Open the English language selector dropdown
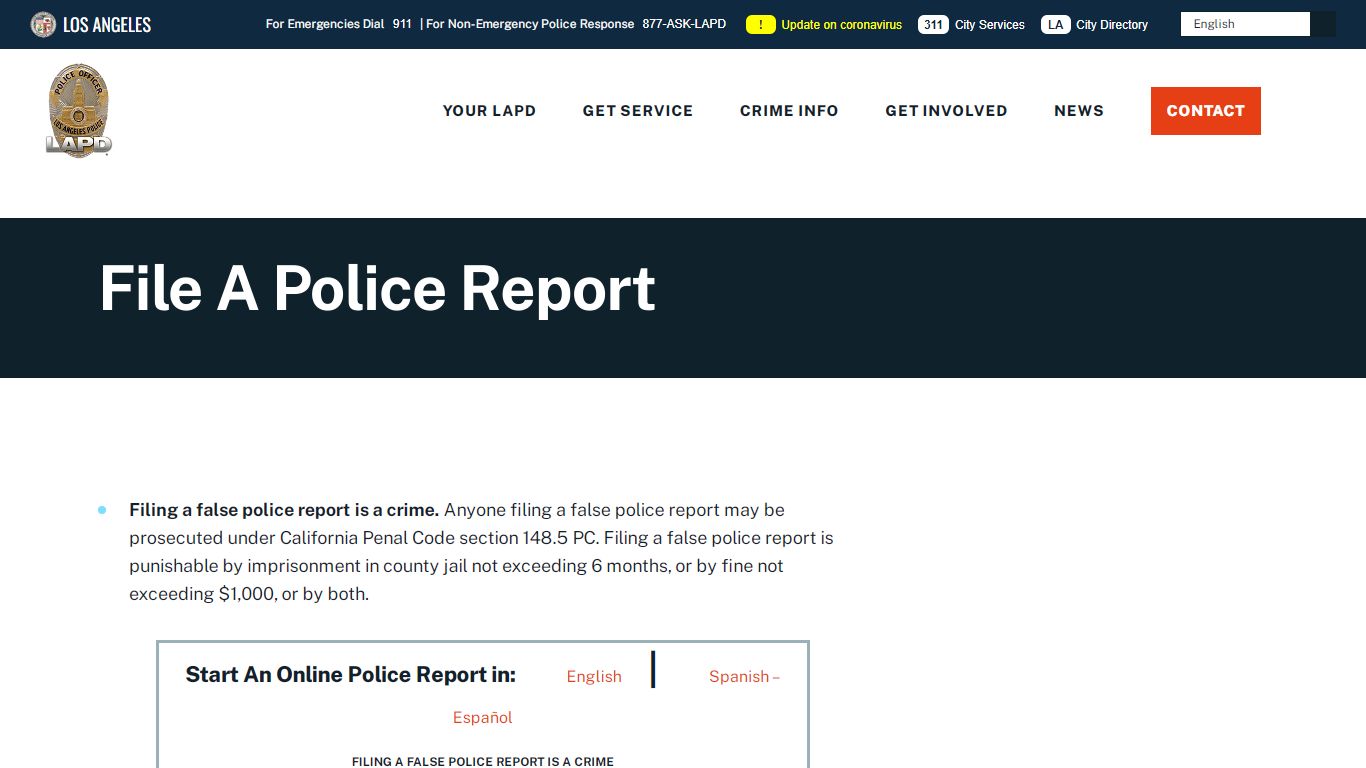 1245,24
